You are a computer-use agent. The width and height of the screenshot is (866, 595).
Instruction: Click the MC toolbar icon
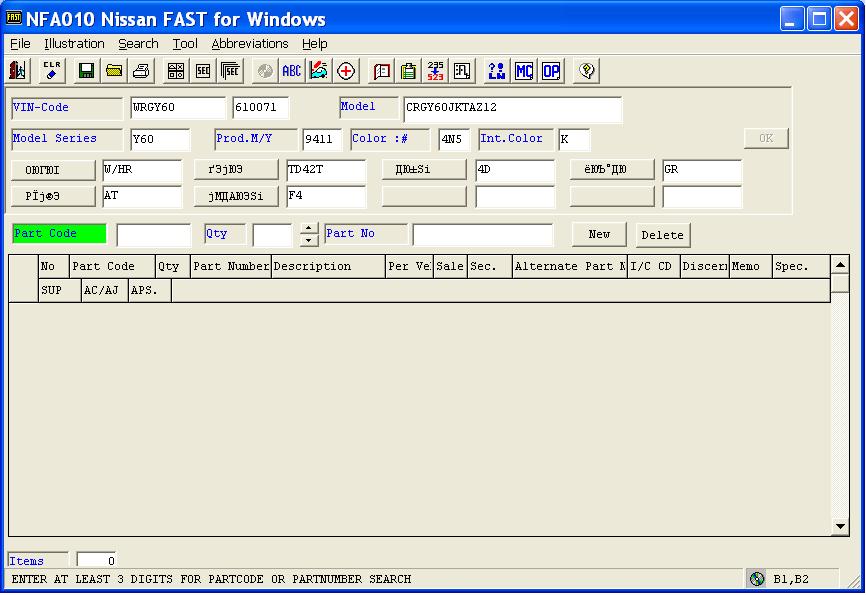pos(524,71)
